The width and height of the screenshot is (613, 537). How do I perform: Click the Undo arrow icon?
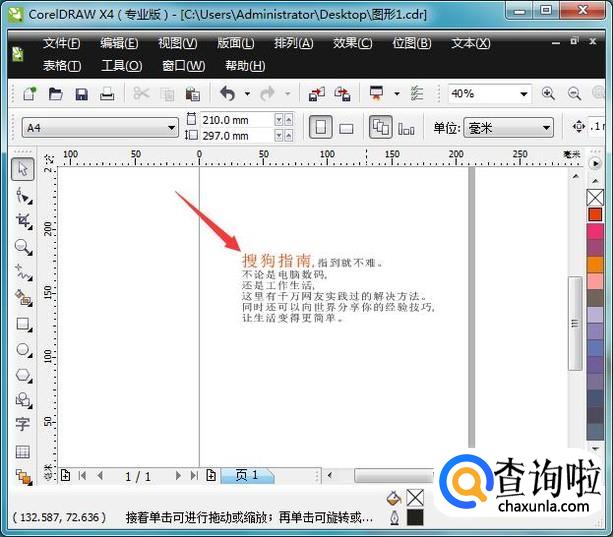click(x=228, y=94)
